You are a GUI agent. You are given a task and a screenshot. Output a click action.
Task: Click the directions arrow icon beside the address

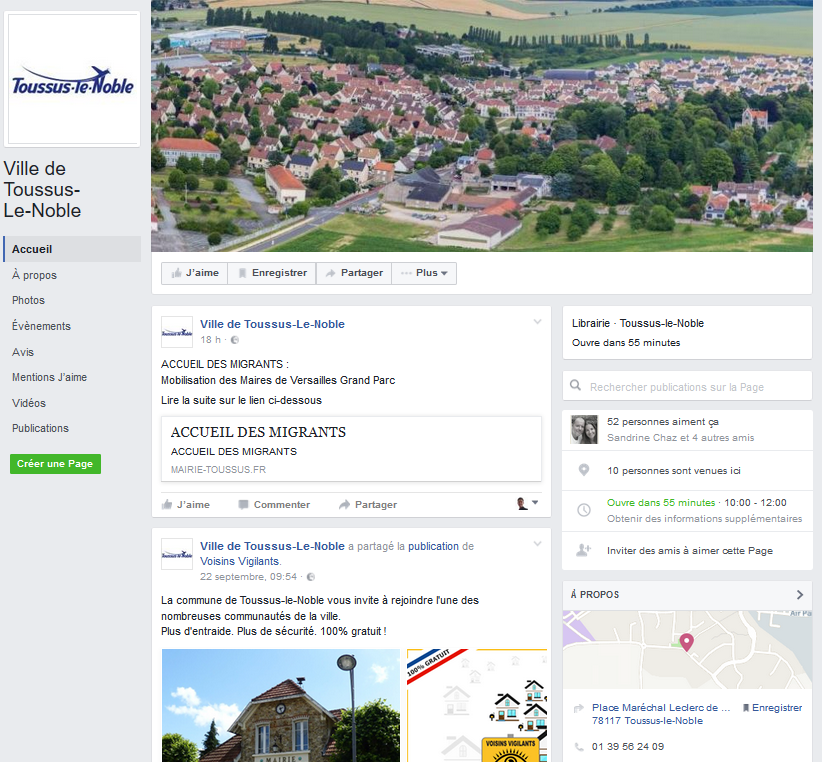tap(579, 709)
